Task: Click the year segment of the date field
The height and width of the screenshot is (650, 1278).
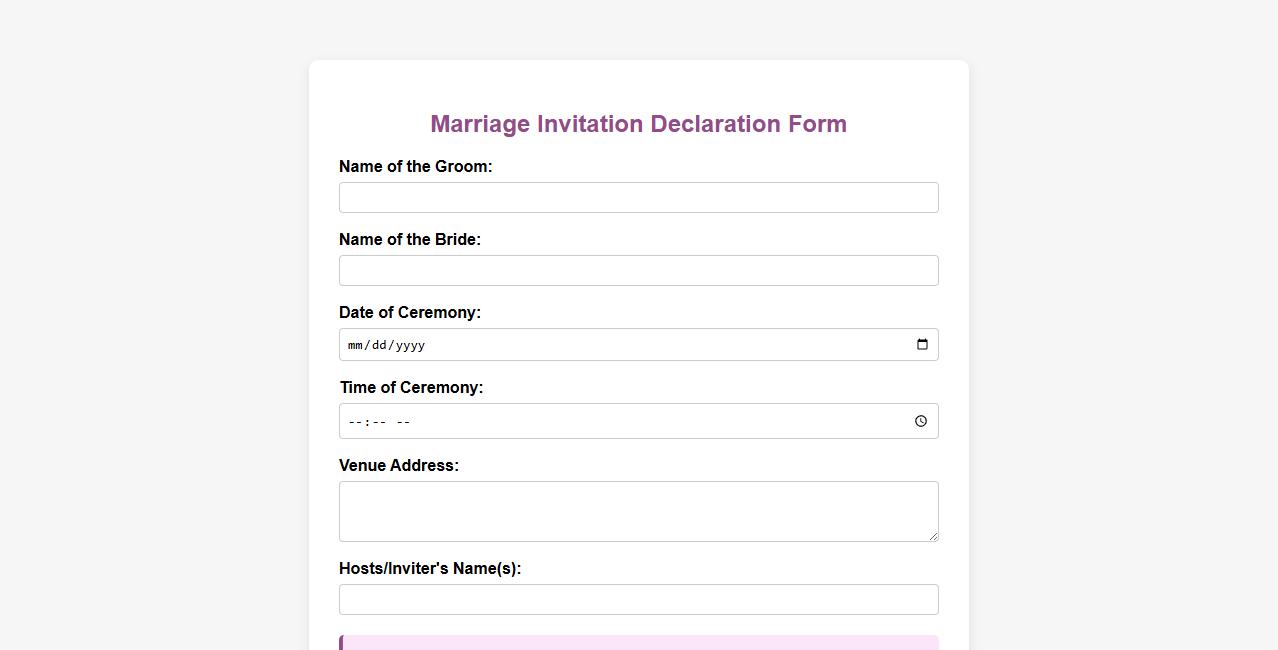Action: click(x=412, y=345)
